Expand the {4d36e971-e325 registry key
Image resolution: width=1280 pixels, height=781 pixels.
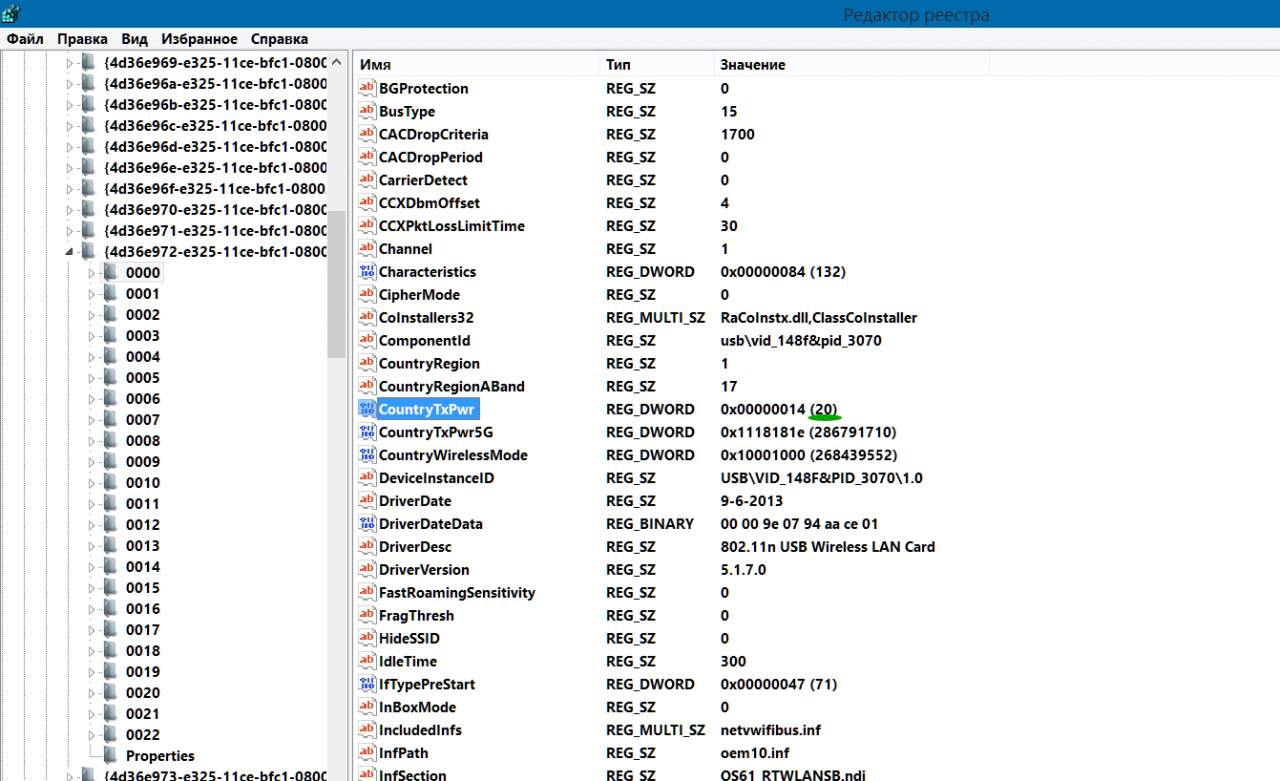tap(70, 231)
